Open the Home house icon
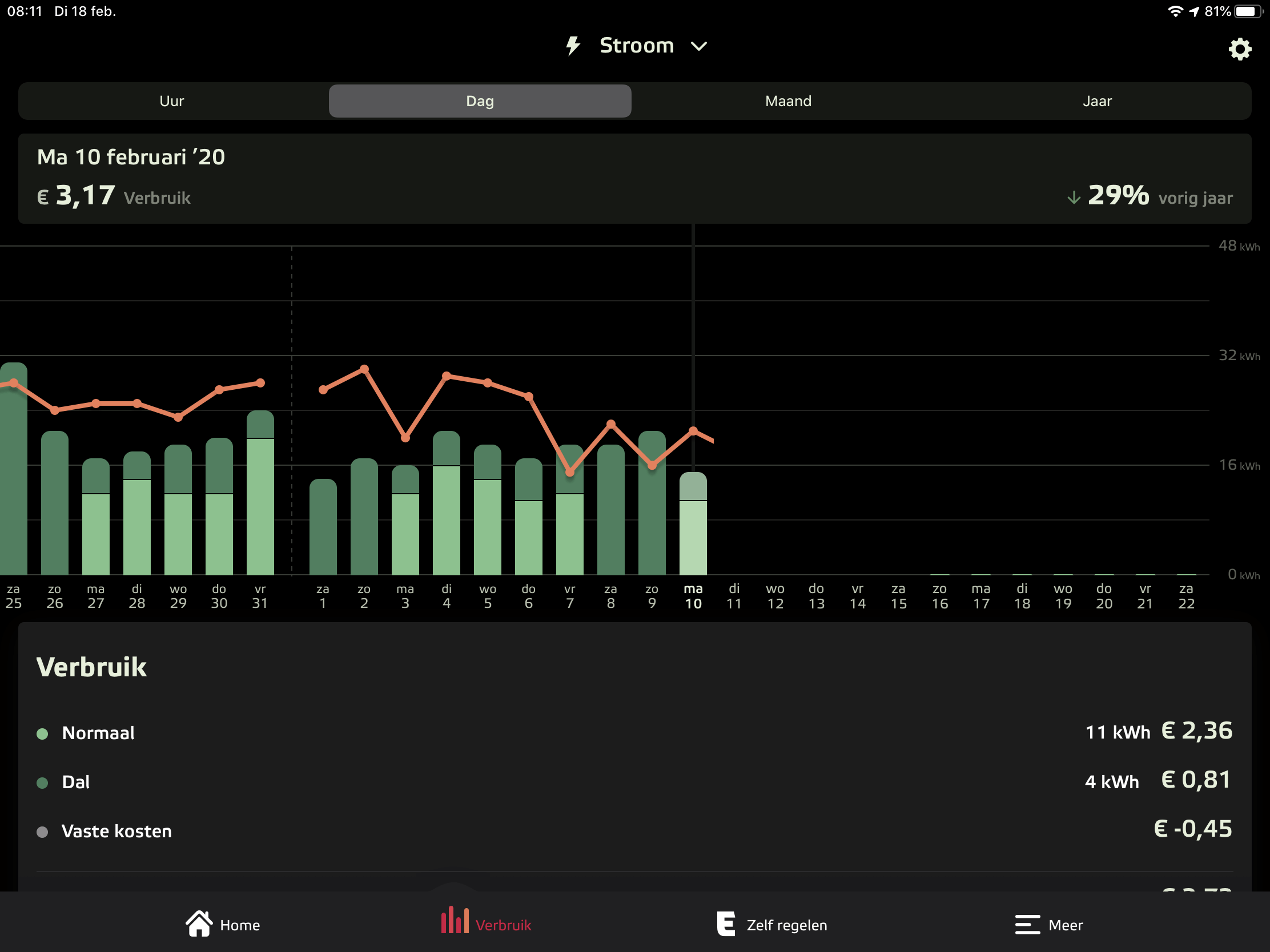 click(x=199, y=924)
